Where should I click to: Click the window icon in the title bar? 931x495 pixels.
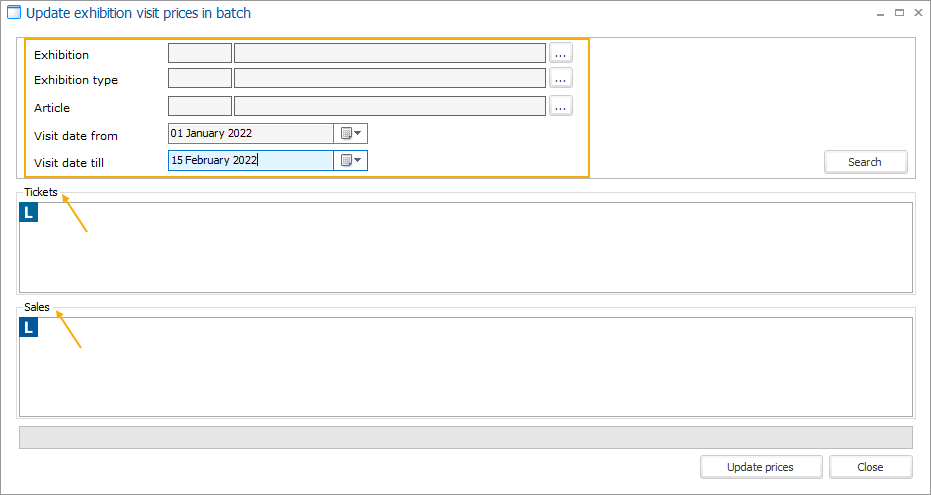[x=14, y=14]
